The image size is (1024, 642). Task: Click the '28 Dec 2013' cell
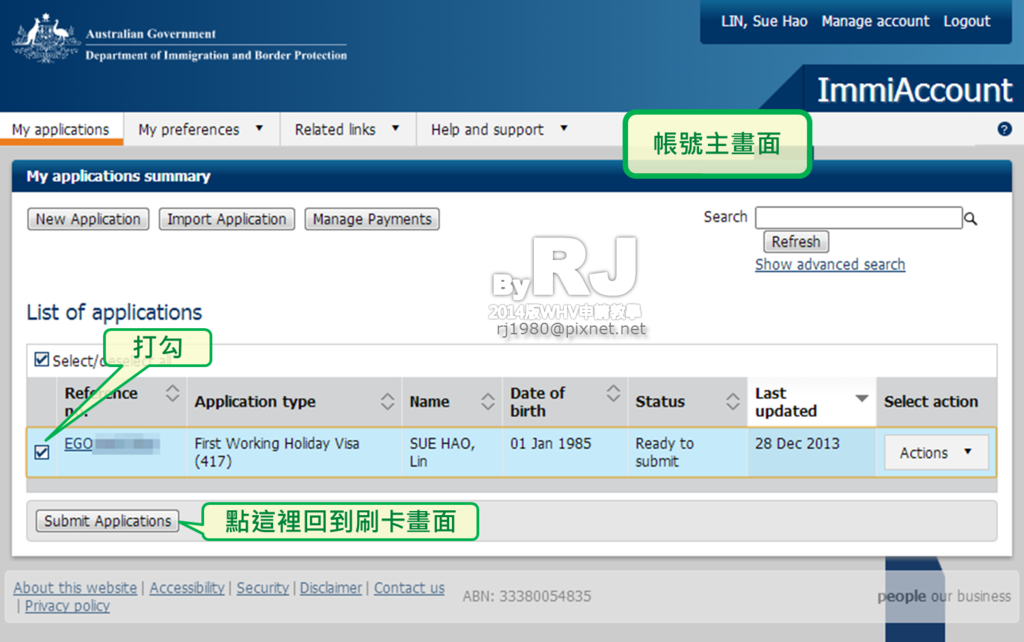point(812,452)
